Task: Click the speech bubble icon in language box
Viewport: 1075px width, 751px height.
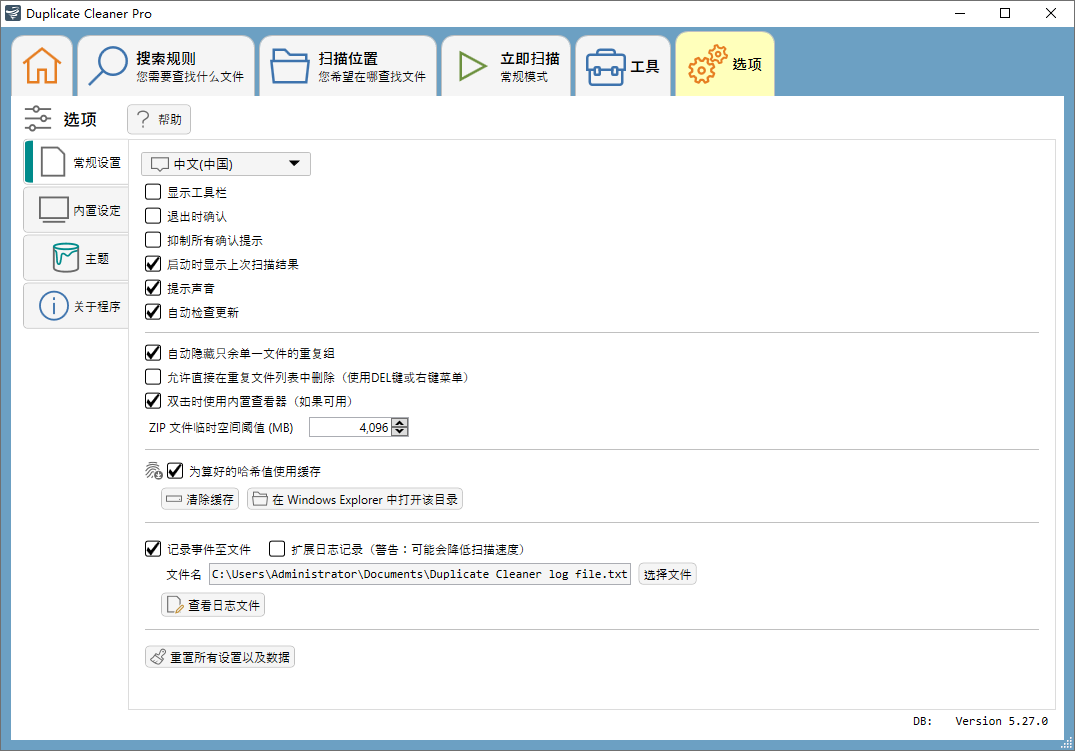Action: (160, 164)
